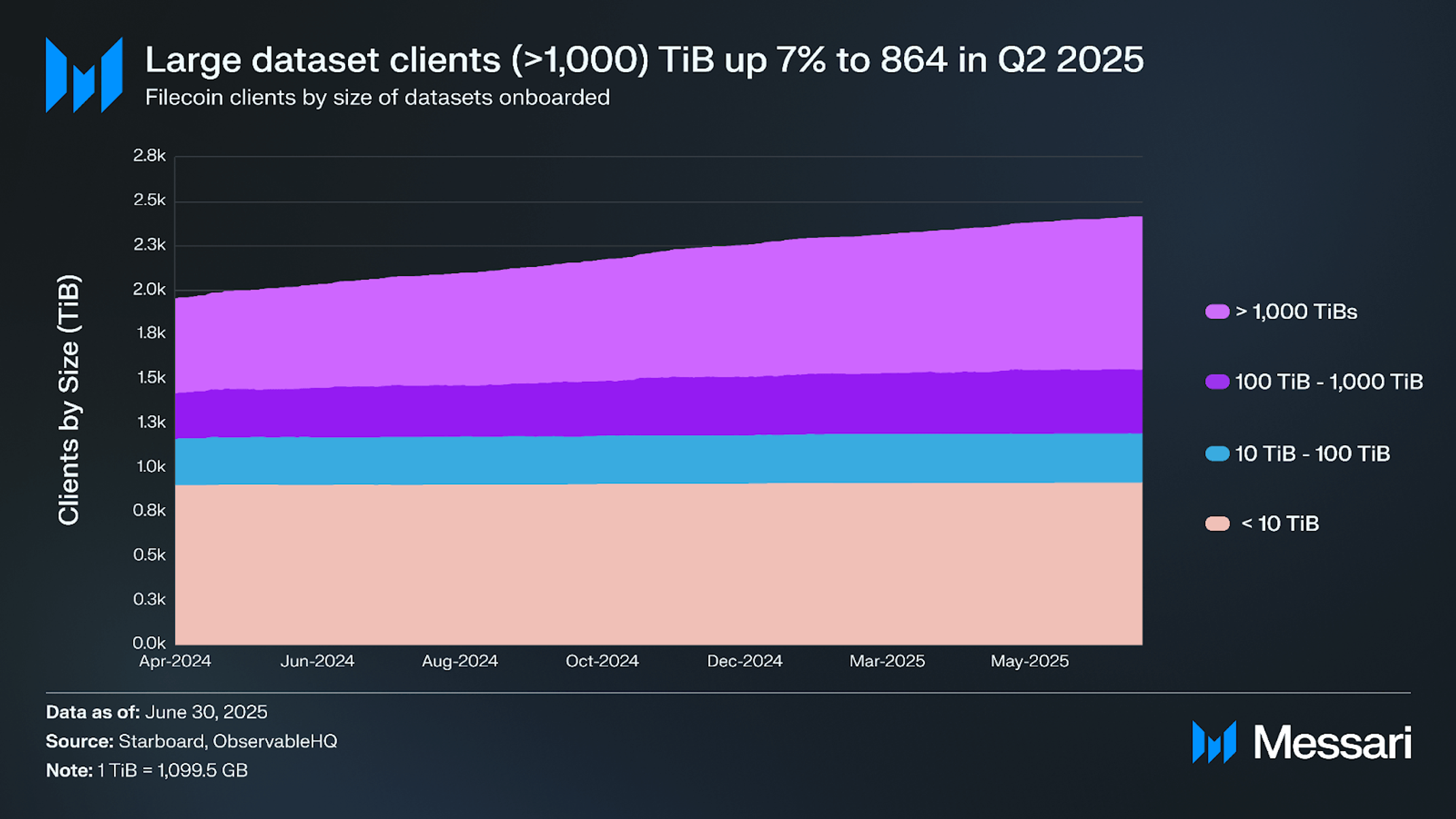Click the Data as of June 30, 2025 text
This screenshot has width=1456, height=819.
[156, 712]
